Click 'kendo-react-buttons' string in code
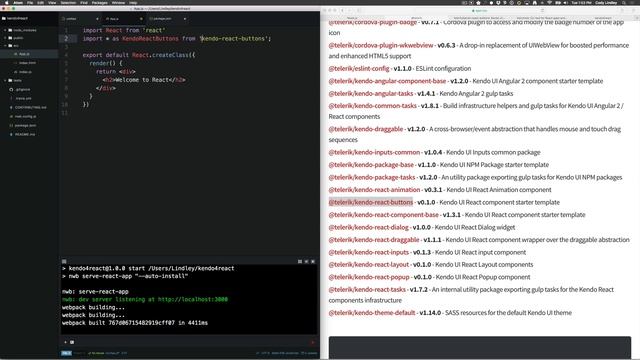 pos(235,38)
